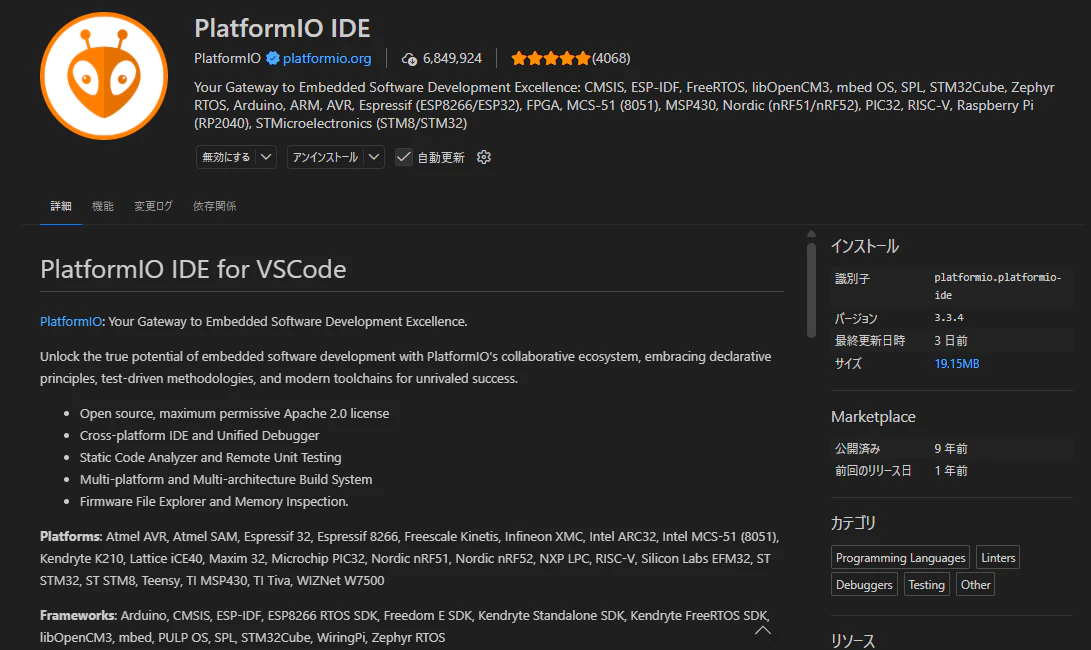Click the bold Platforms label
Image resolution: width=1091 pixels, height=650 pixels.
pyautogui.click(x=71, y=537)
